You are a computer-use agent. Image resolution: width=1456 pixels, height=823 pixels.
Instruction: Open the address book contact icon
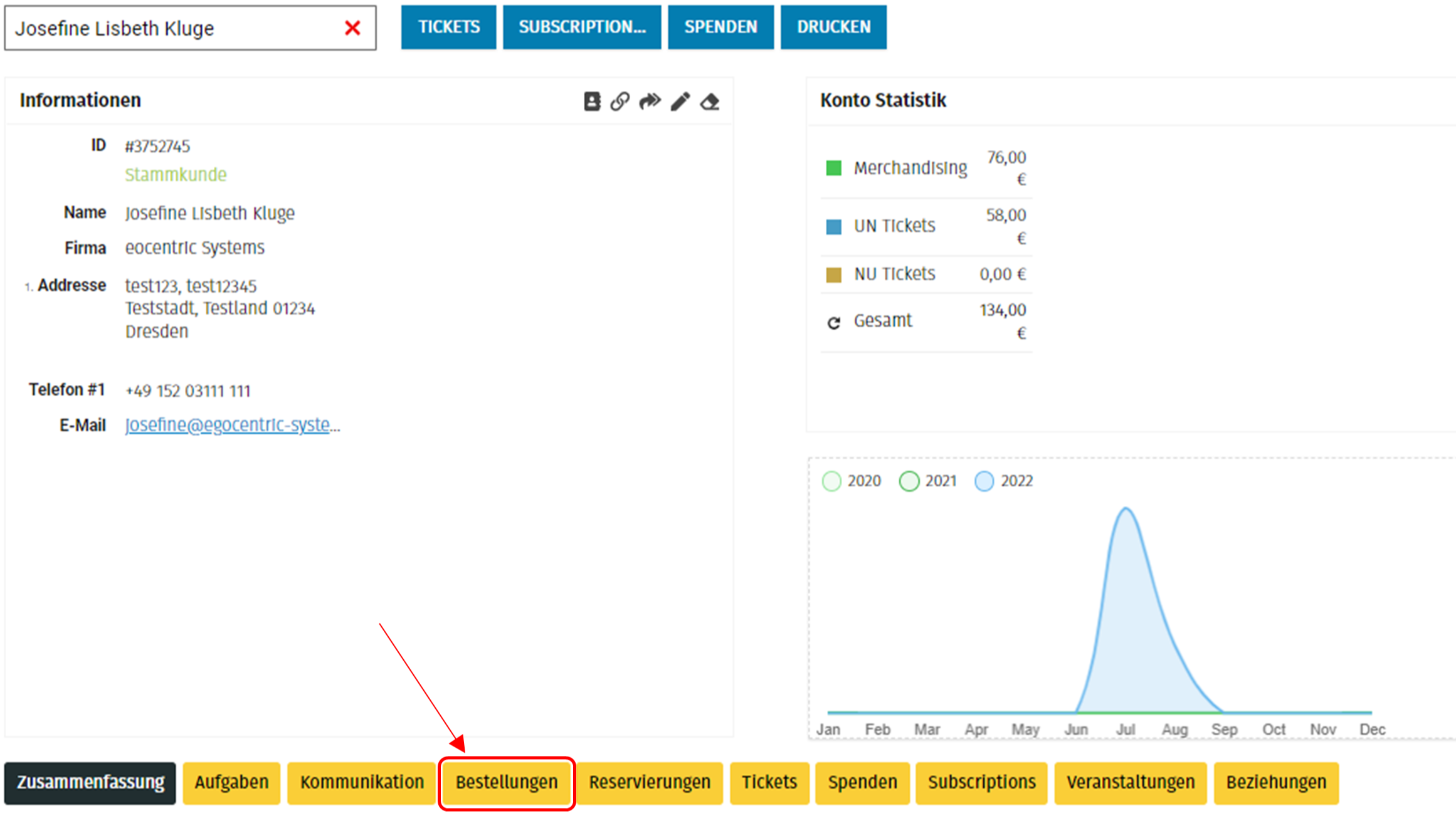coord(591,101)
